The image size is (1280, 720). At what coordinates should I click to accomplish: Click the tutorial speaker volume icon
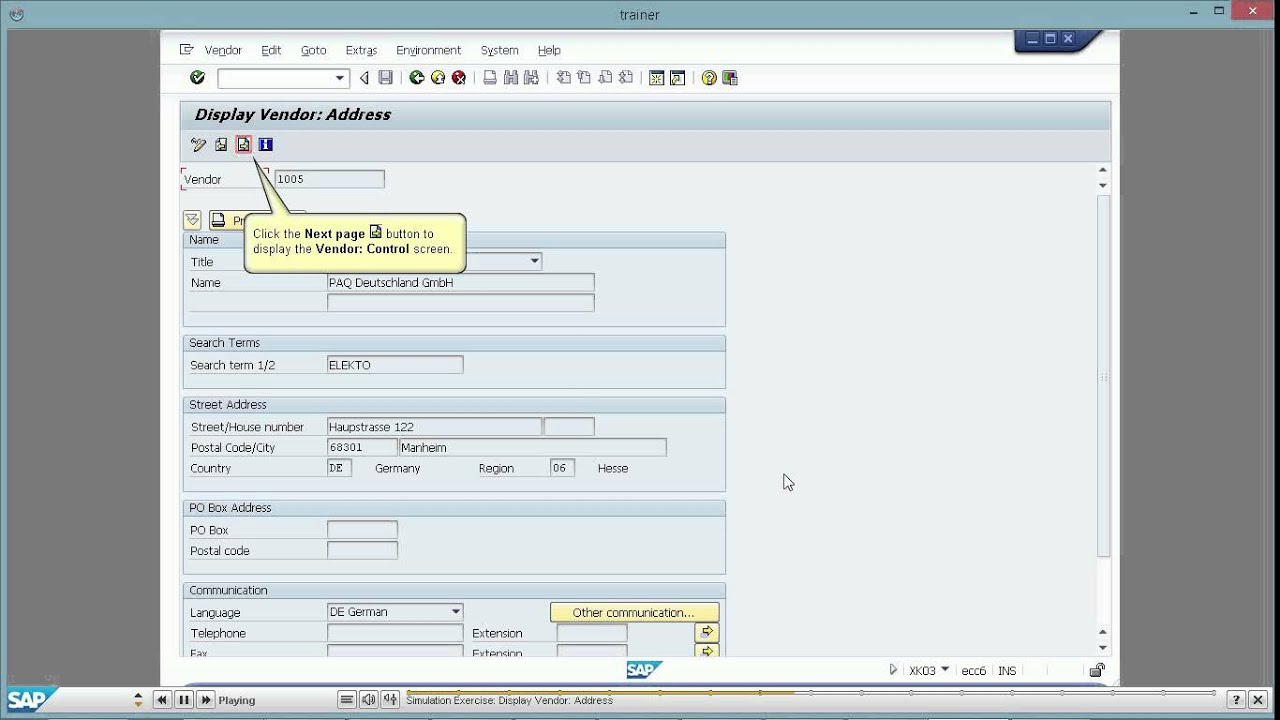point(369,700)
